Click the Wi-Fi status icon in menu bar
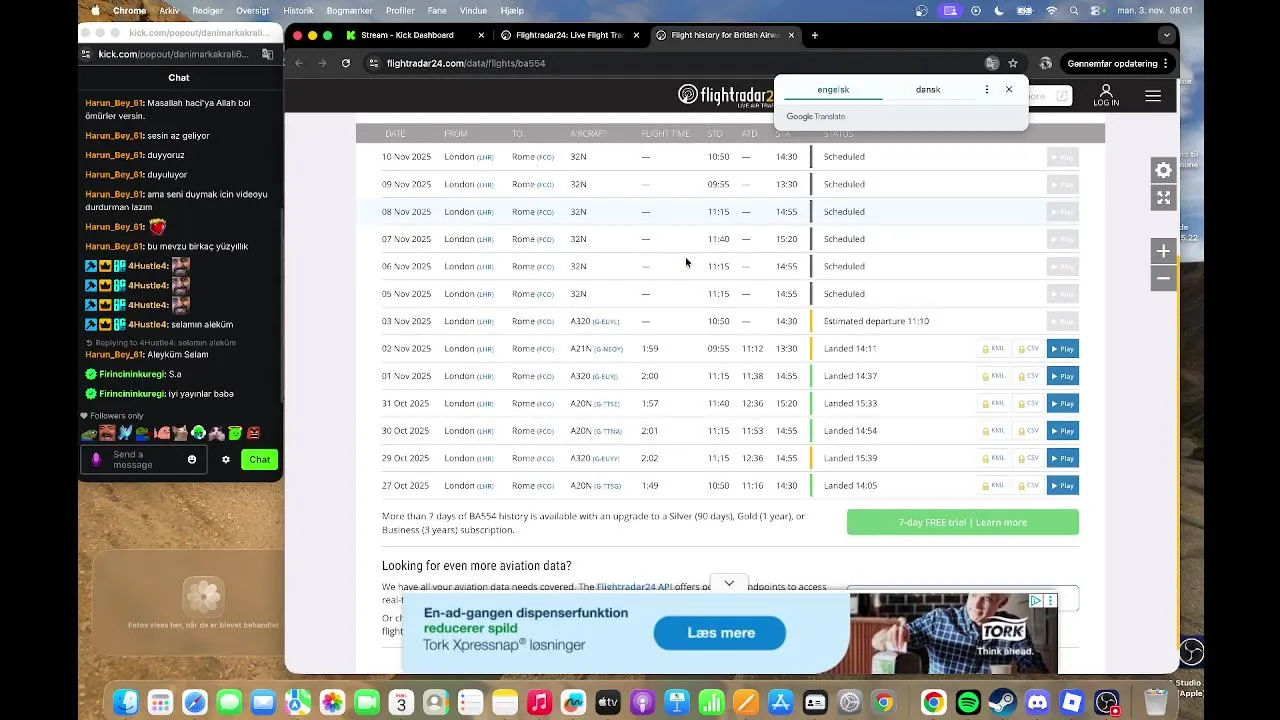 [1051, 11]
